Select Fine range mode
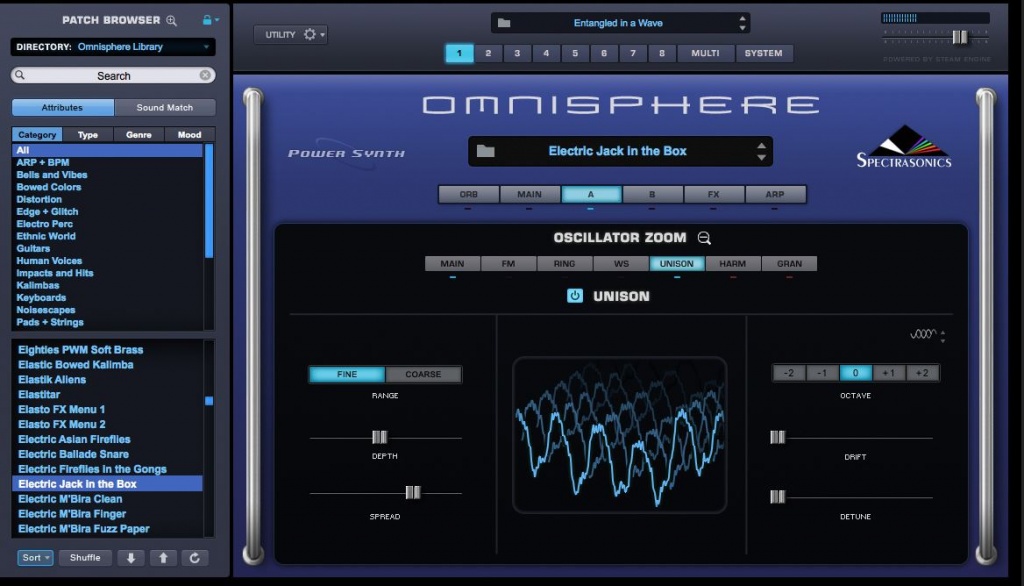The width and height of the screenshot is (1024, 586). tap(347, 374)
